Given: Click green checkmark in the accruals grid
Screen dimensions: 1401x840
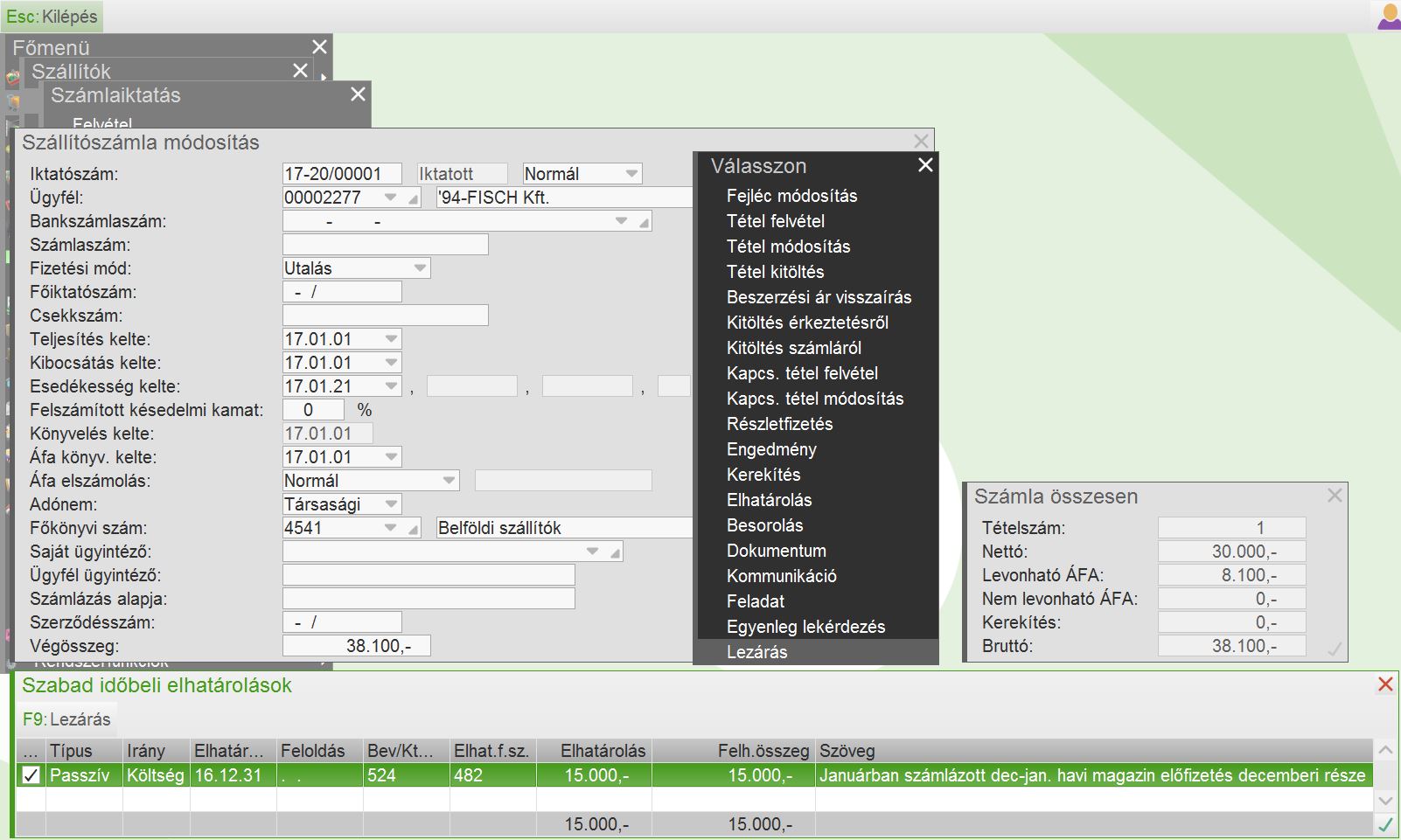Looking at the screenshot, I should [1385, 823].
